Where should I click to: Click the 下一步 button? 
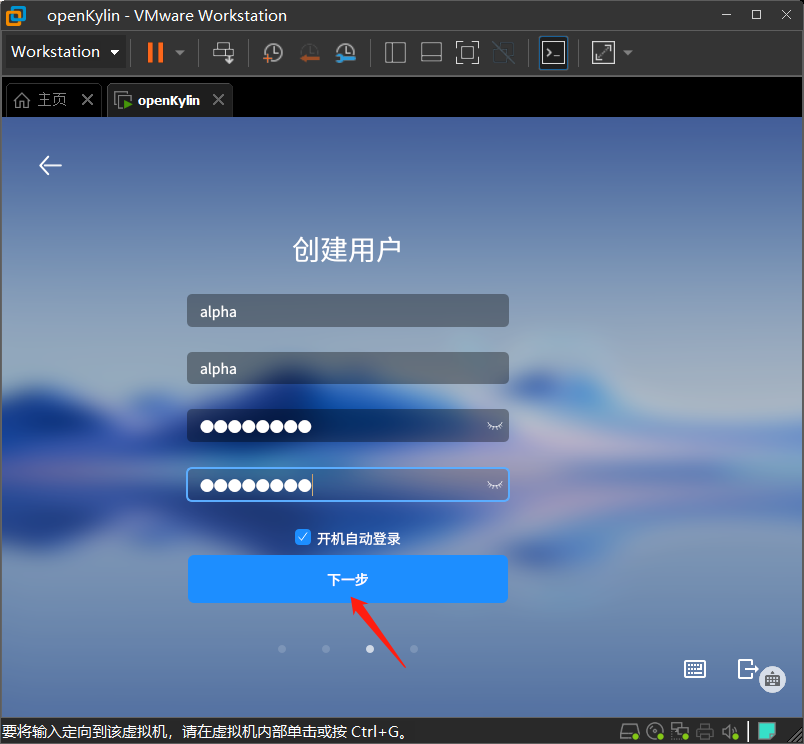348,579
